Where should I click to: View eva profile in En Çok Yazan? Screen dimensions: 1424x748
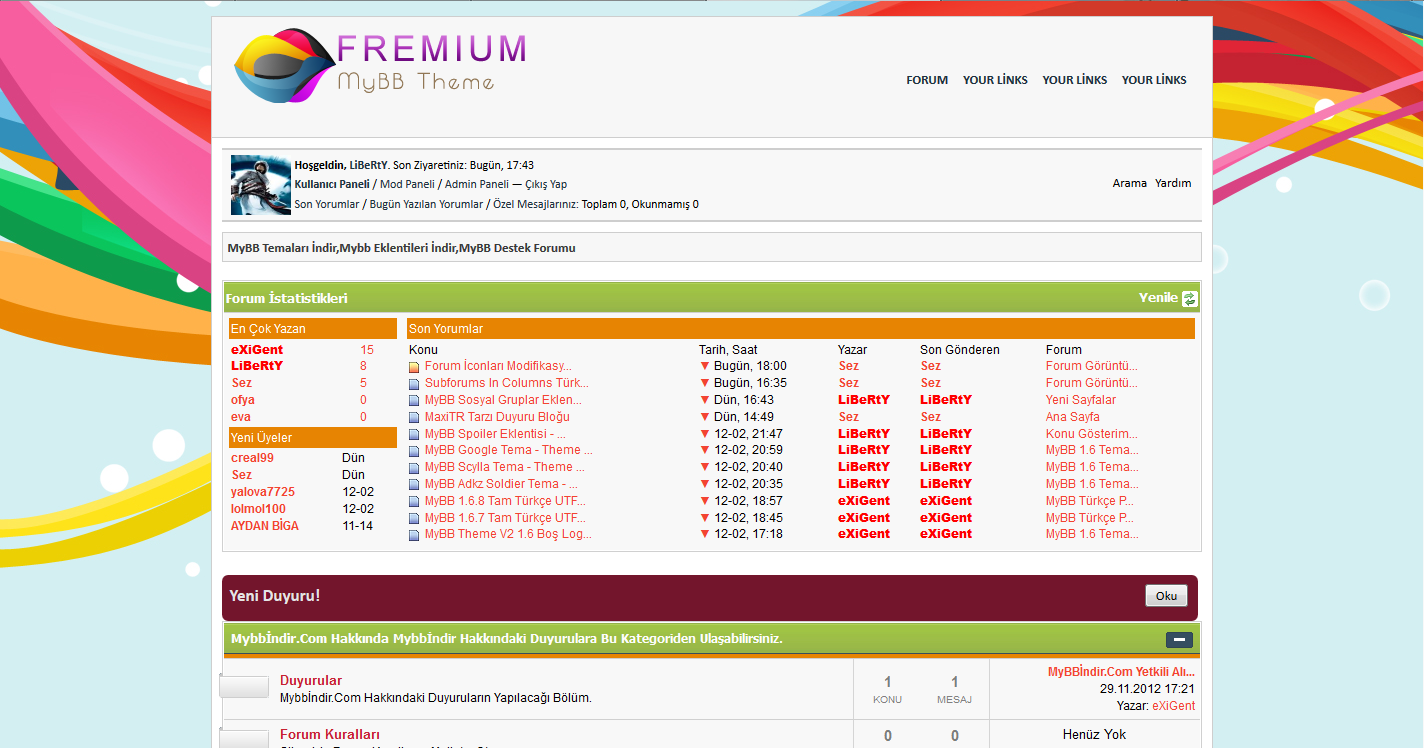coord(241,417)
